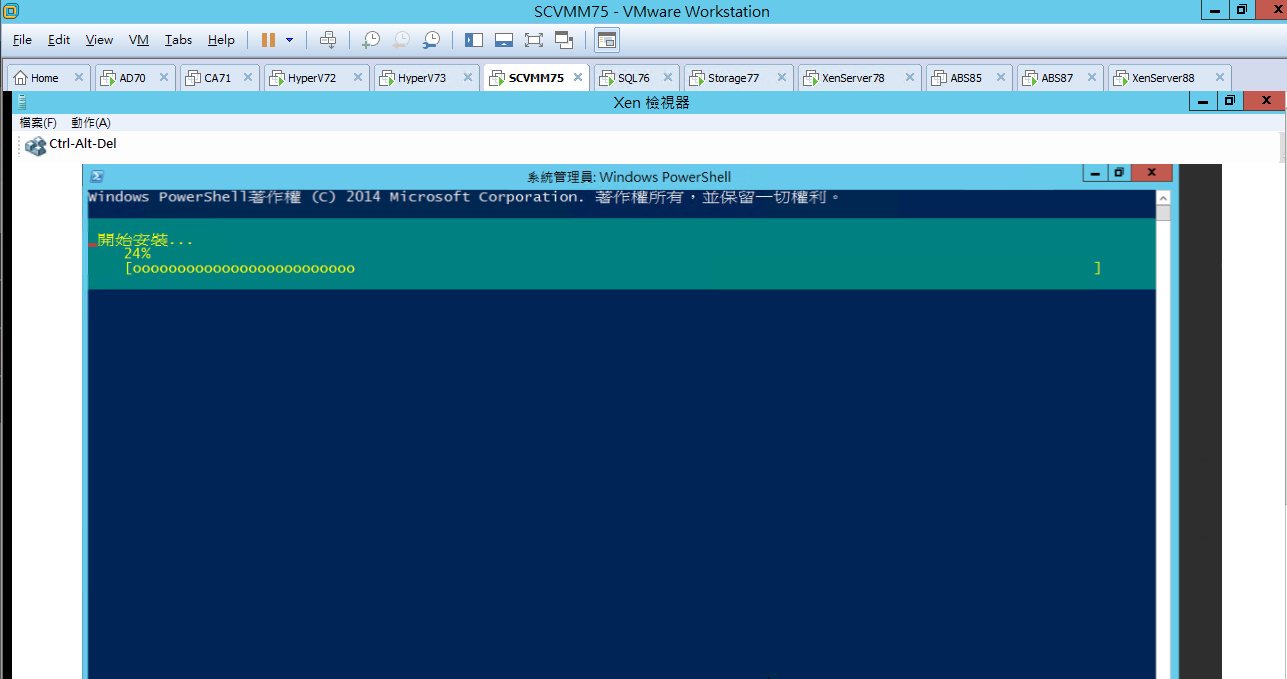Close the XenServer78 tab
1287x679 pixels.
[910, 77]
